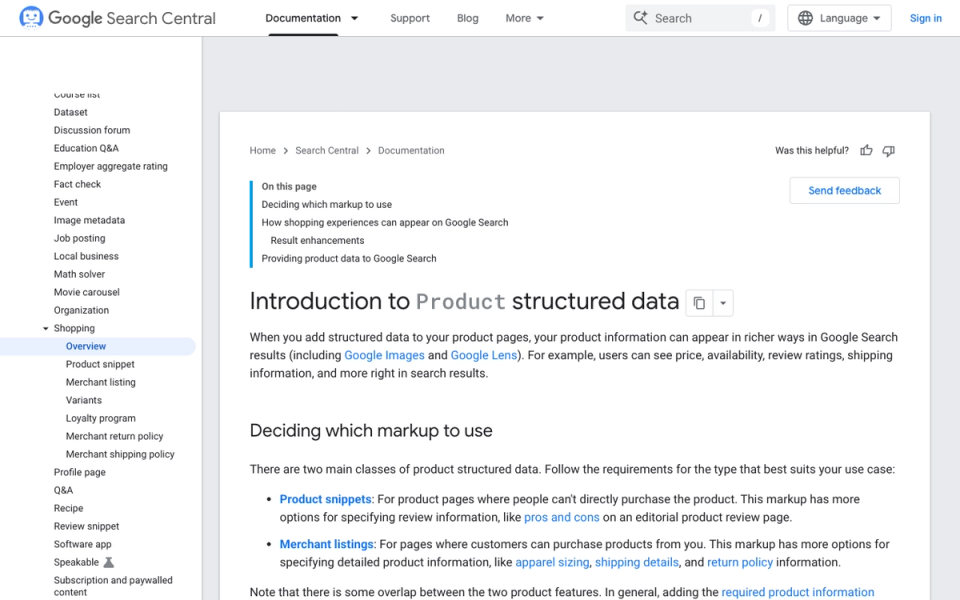Open the required product information link
Viewport: 960px width, 600px height.
click(x=798, y=592)
